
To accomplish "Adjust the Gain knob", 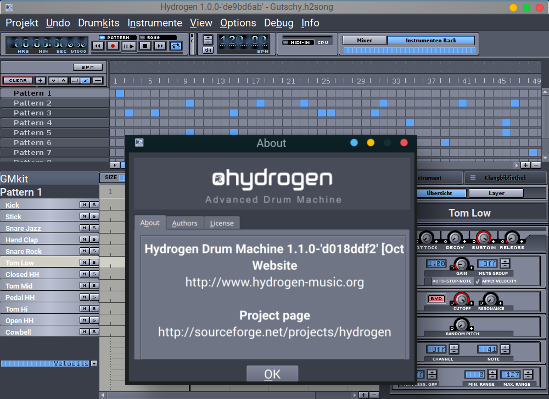I will [461, 264].
